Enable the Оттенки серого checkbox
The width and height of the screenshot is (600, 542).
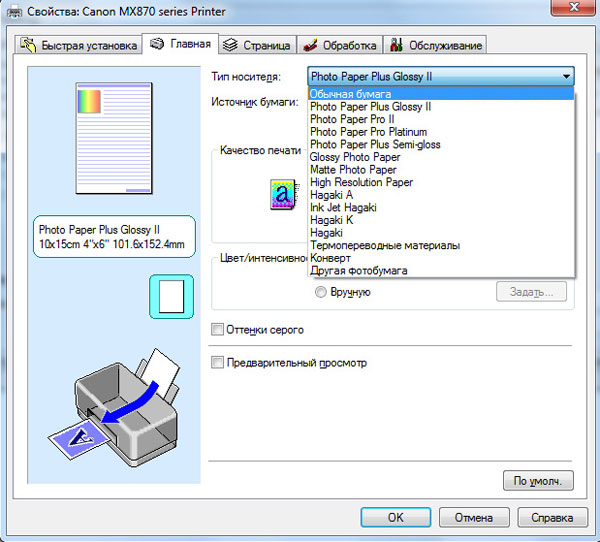217,329
